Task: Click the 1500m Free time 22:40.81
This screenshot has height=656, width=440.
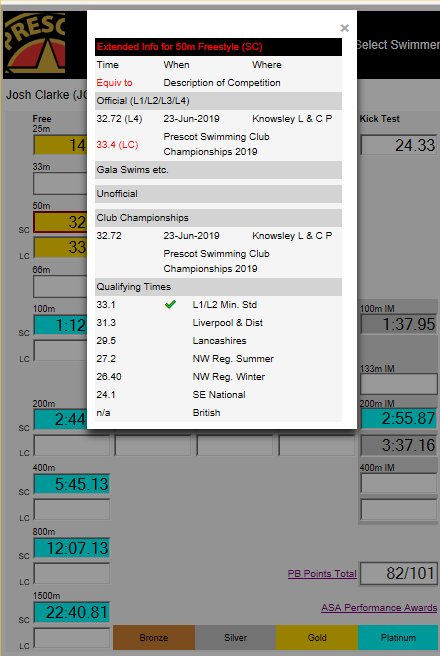Action: pyautogui.click(x=72, y=612)
